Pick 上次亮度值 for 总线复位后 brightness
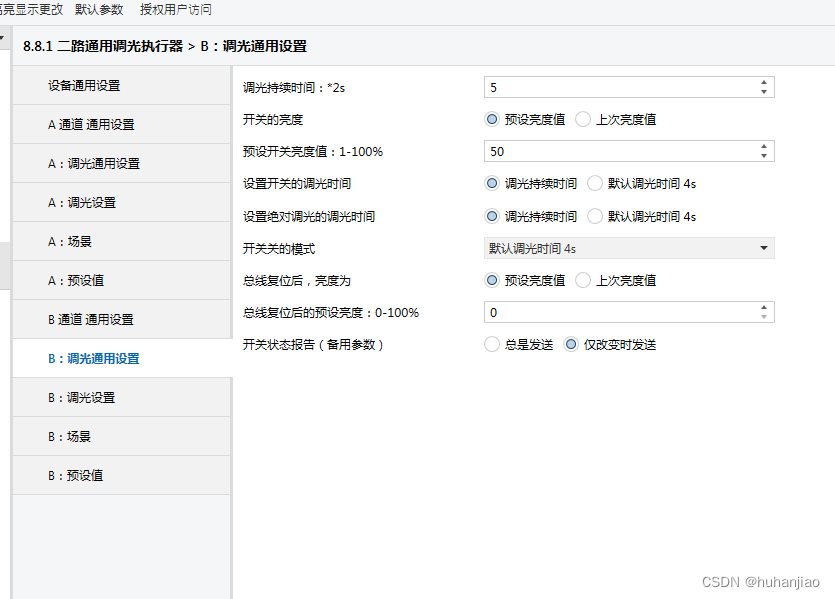The height and width of the screenshot is (599, 835). point(584,280)
